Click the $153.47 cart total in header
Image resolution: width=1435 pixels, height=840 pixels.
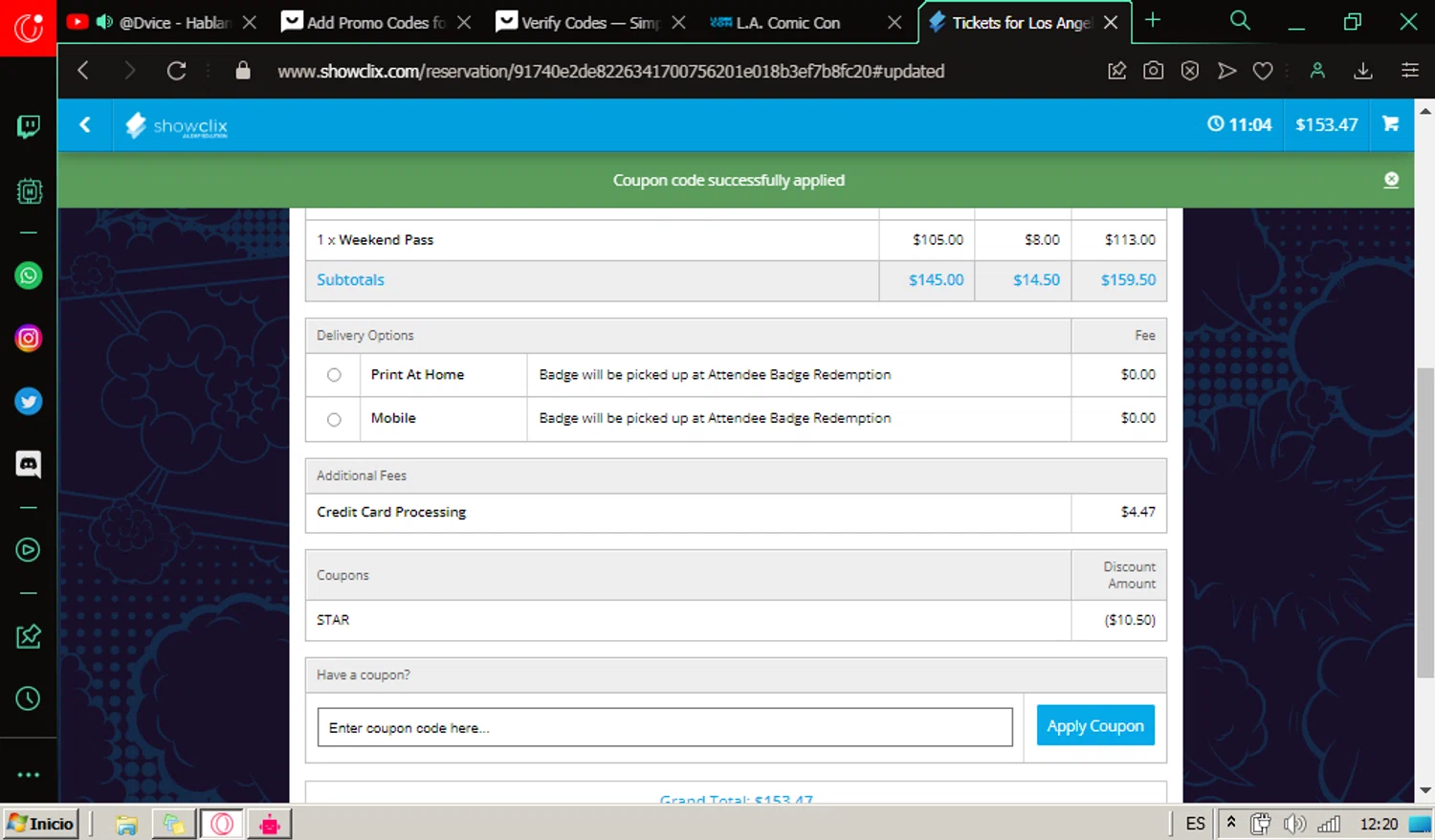1326,125
